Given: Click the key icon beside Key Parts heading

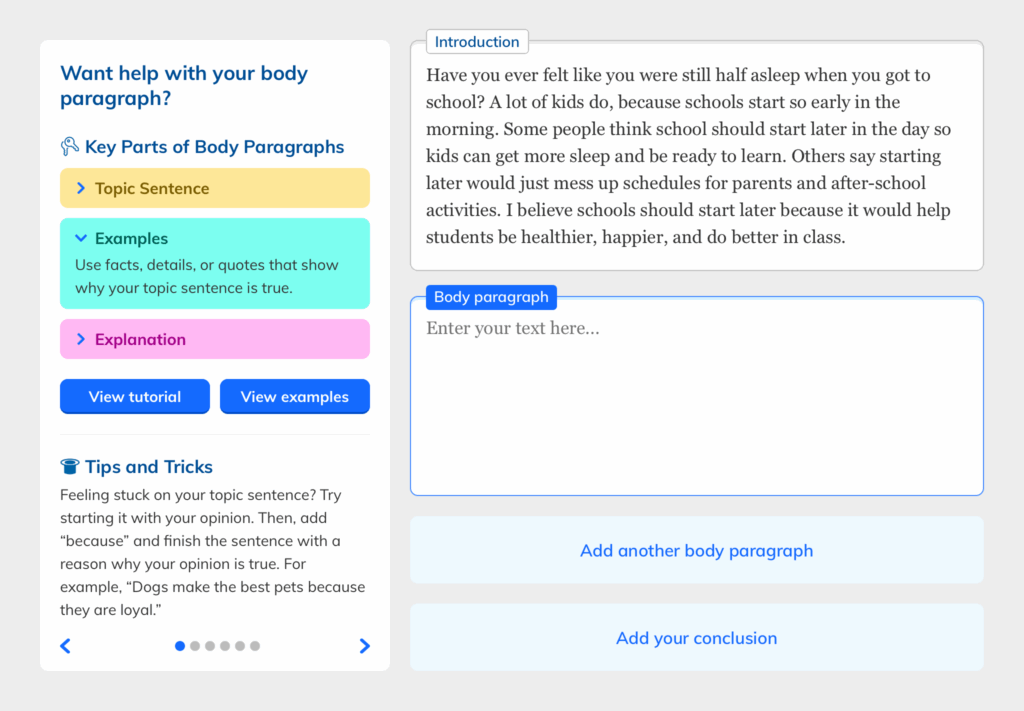Looking at the screenshot, I should point(70,147).
